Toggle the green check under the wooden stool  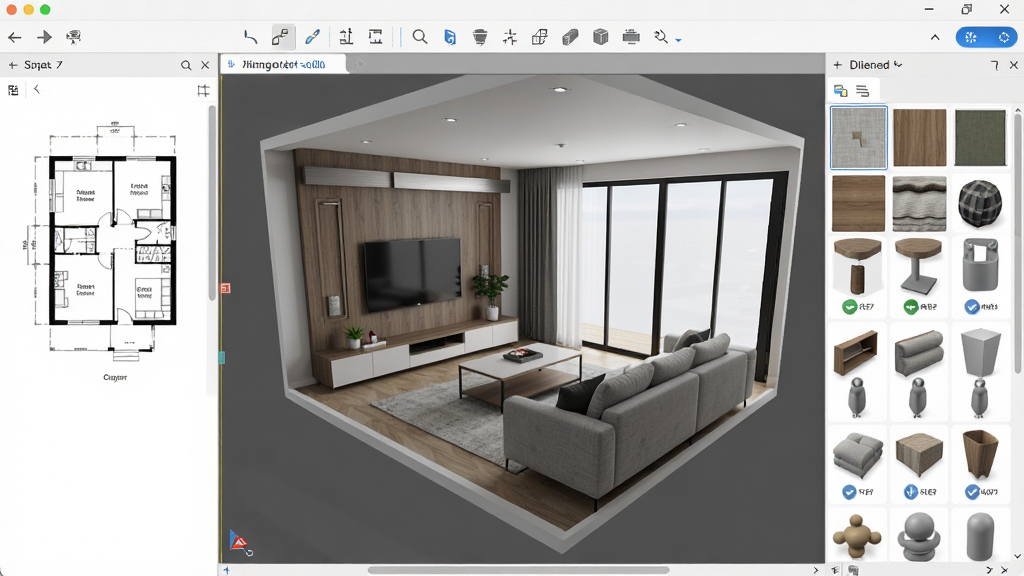850,306
